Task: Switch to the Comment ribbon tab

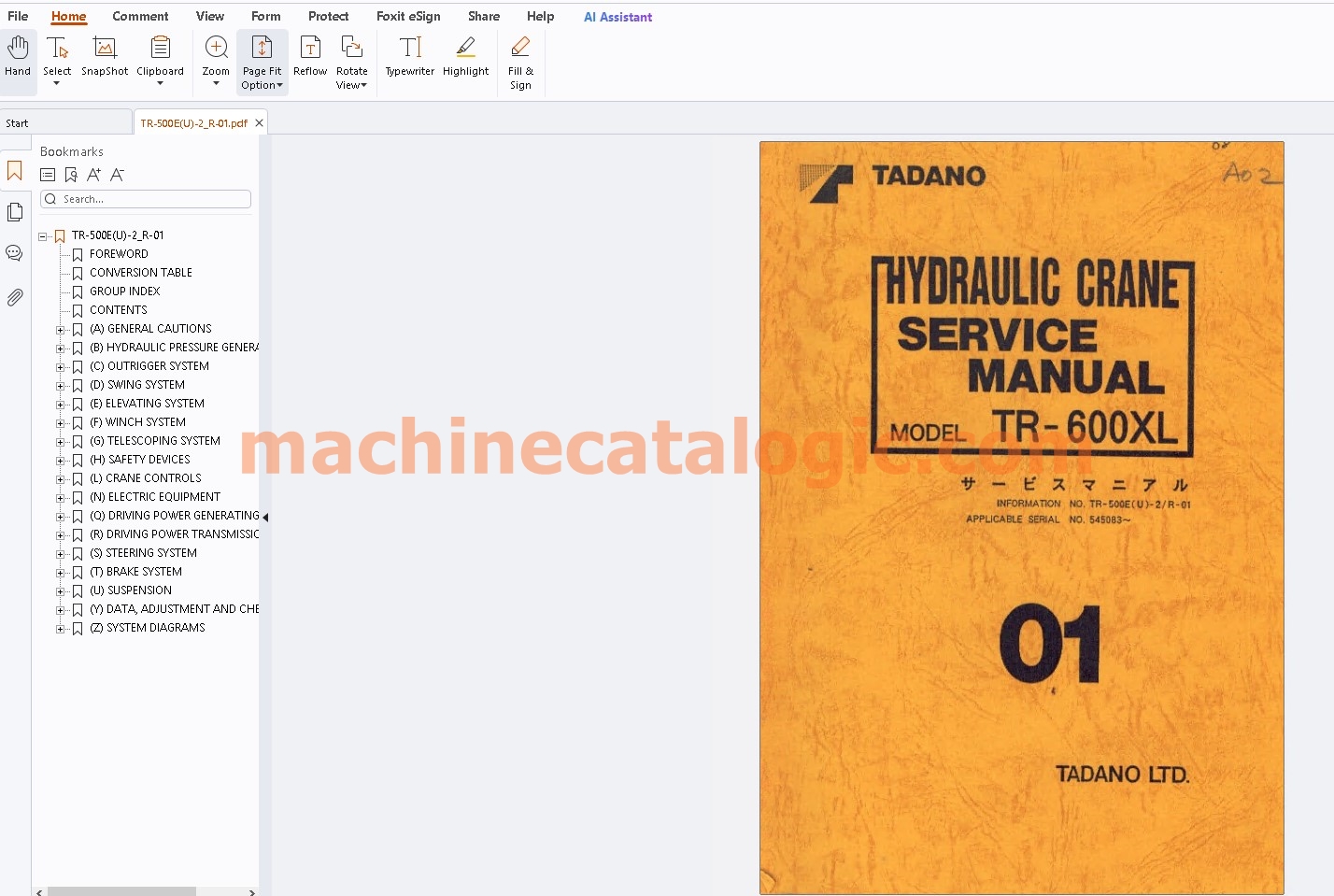Action: pos(140,16)
